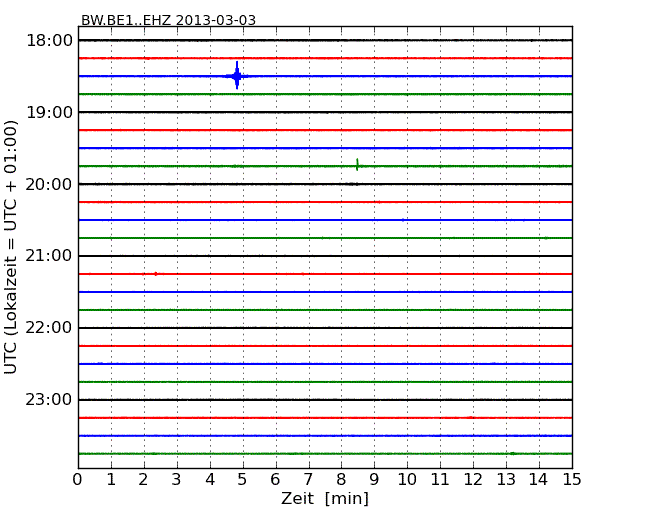Click the x-axis tick label "8"
Screen dimensions: 650x520
pos(341,480)
